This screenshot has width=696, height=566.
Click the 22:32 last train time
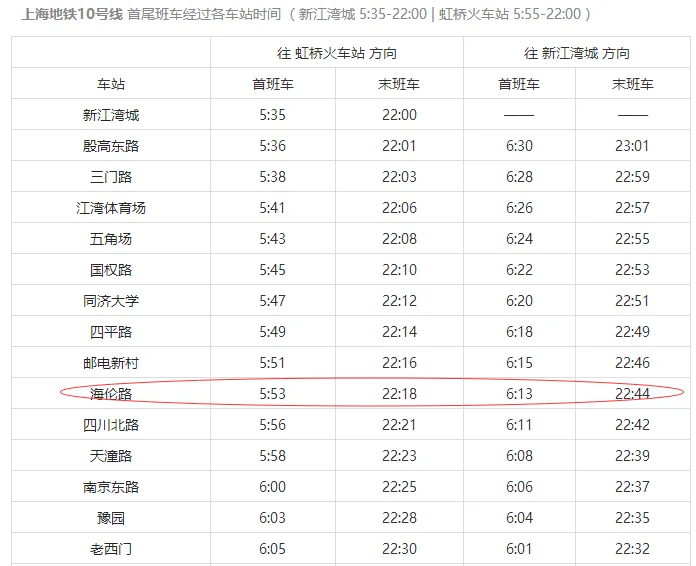click(x=632, y=549)
